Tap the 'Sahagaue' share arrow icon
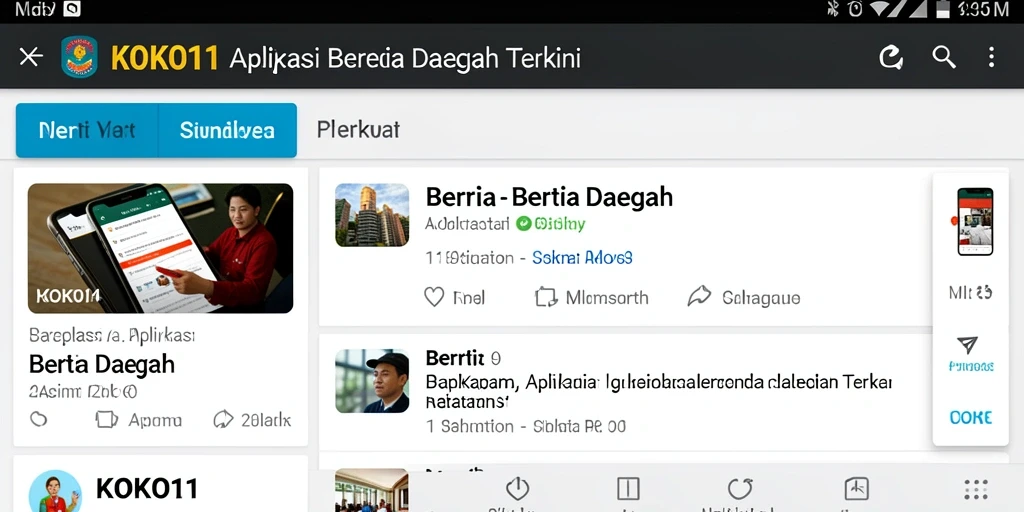Image resolution: width=1024 pixels, height=512 pixels. coord(699,297)
